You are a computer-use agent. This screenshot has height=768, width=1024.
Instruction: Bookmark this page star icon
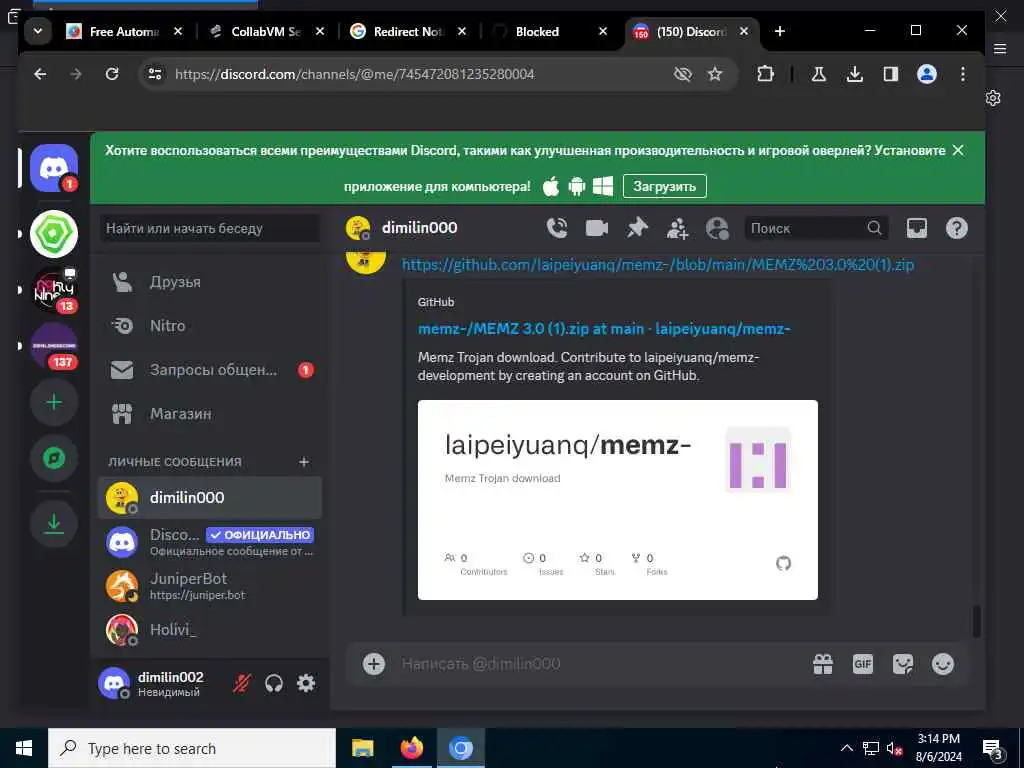(x=715, y=74)
